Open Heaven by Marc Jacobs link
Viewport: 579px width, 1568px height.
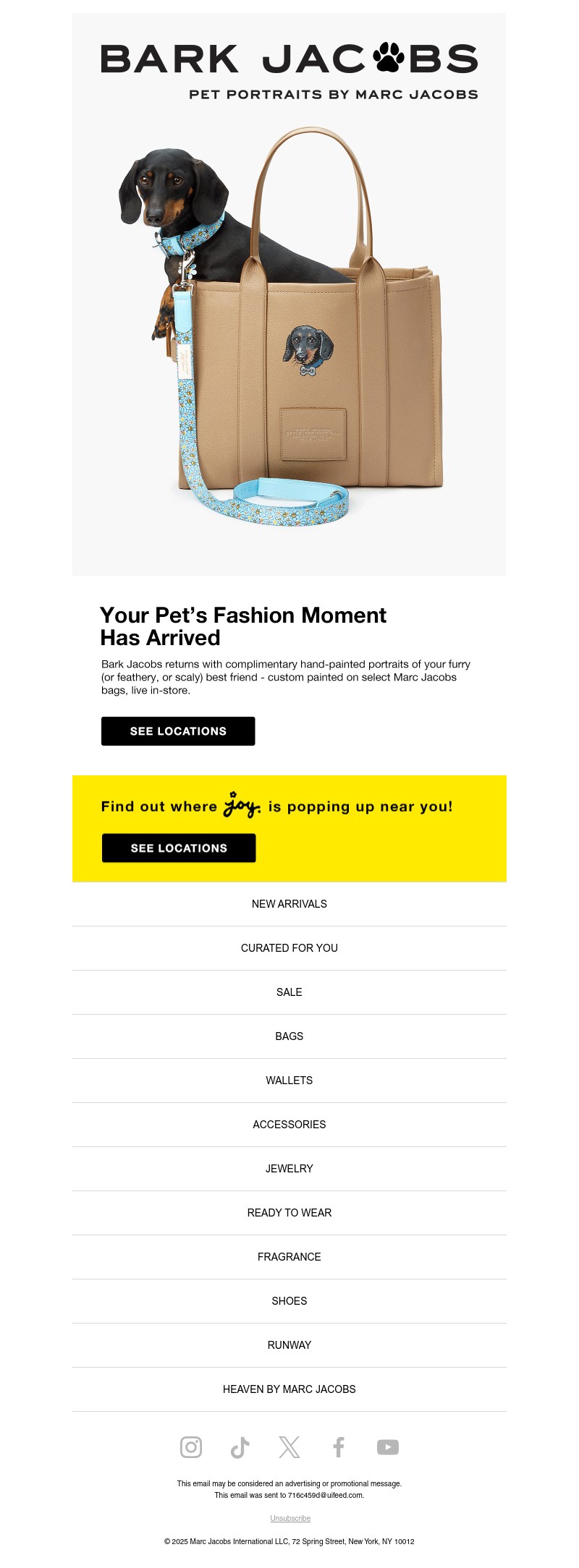[x=289, y=1389]
